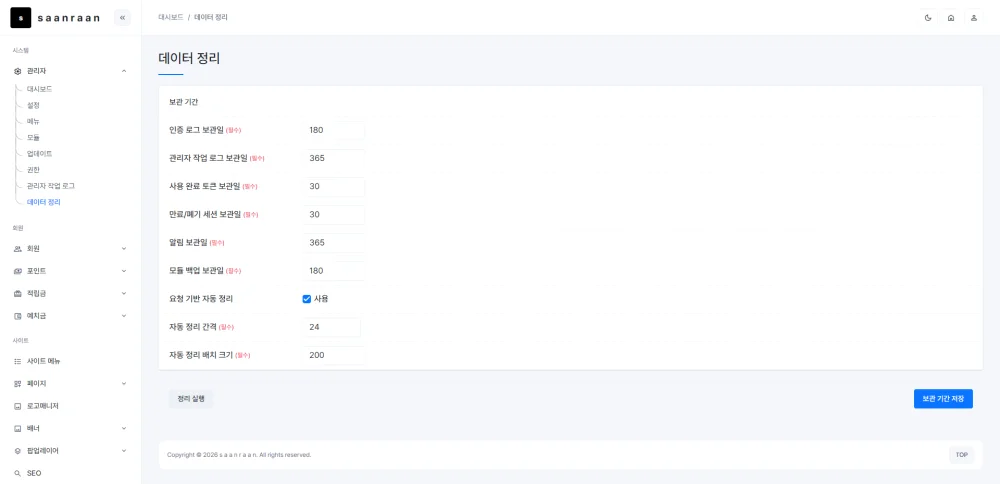Viewport: 1000px width, 484px height.
Task: Click the copyright text in footer
Action: click(239, 455)
